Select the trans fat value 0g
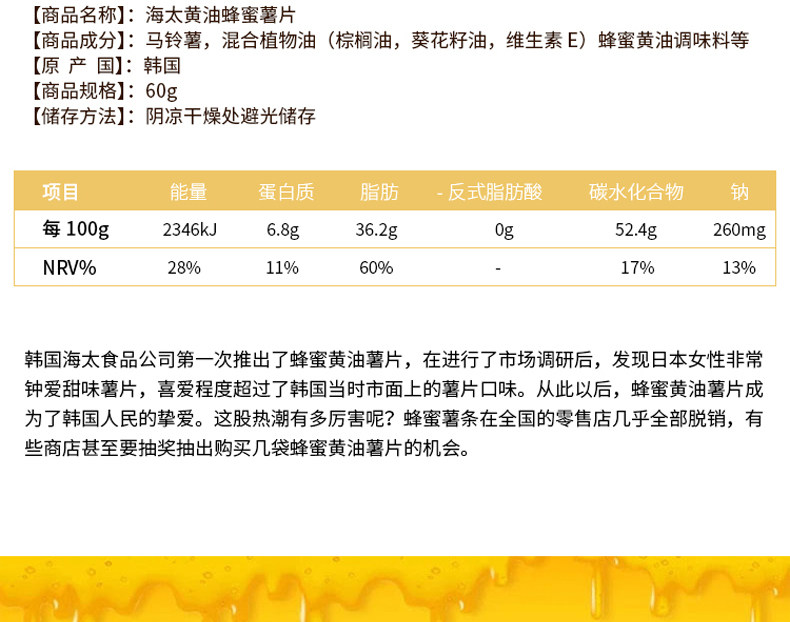The height and width of the screenshot is (622, 790). 504,230
